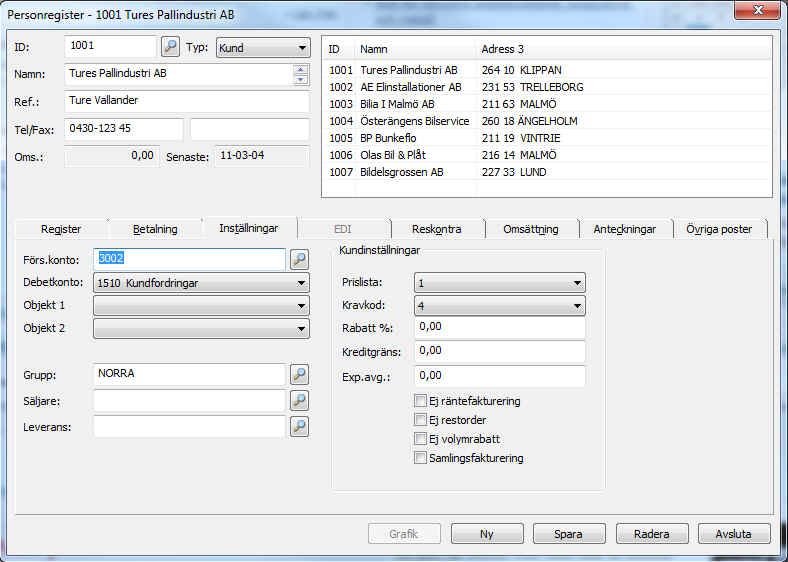Click the Leverans lookup magnifier icon
The image size is (788, 562).
coord(299,427)
